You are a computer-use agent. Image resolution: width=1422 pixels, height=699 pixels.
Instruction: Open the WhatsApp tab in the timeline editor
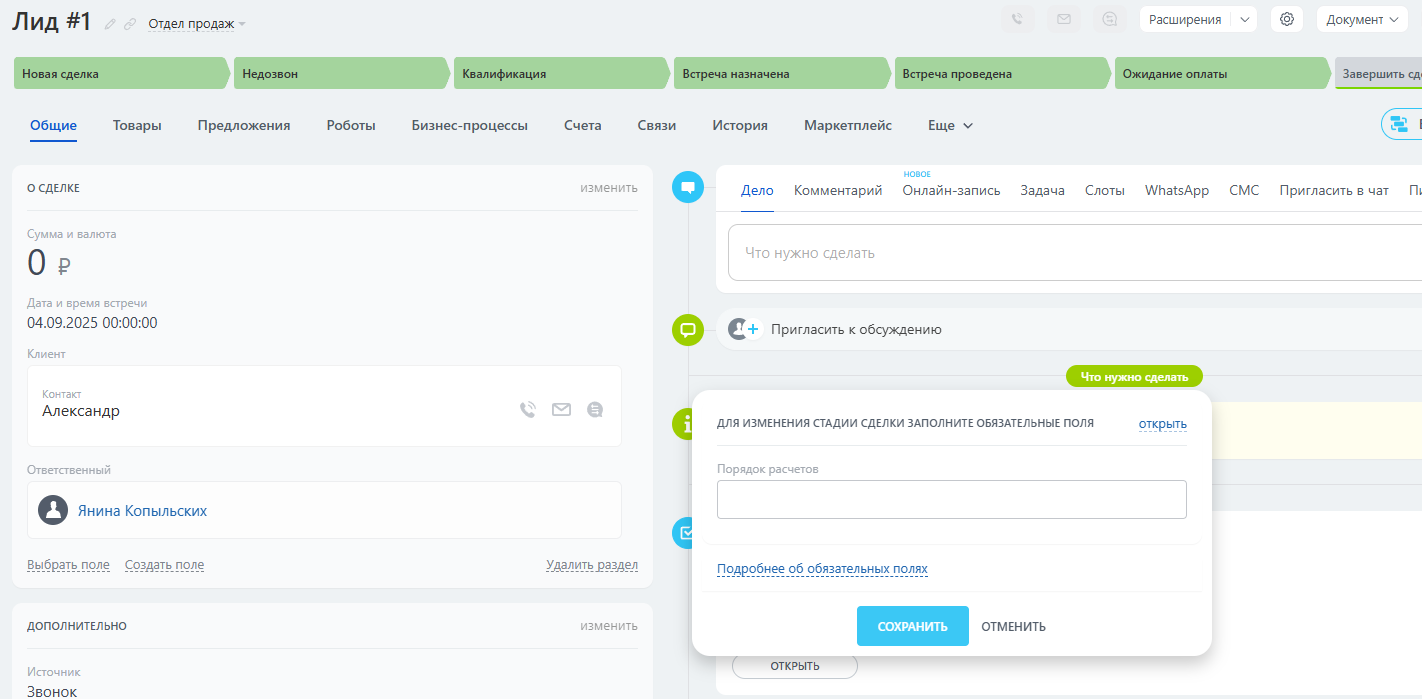1176,190
